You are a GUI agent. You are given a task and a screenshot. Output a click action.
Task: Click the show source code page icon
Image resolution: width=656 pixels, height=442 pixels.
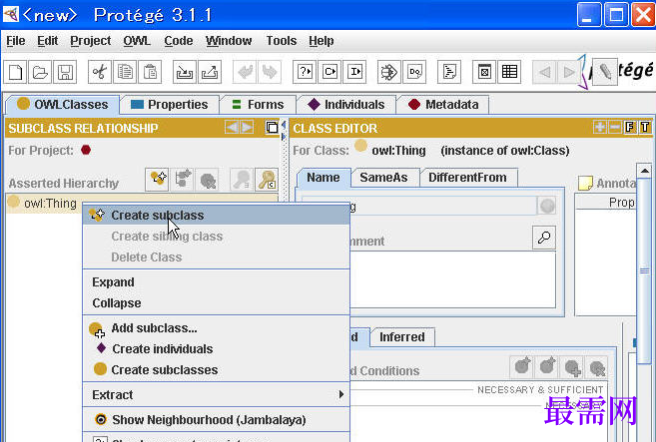pyautogui.click(x=449, y=72)
